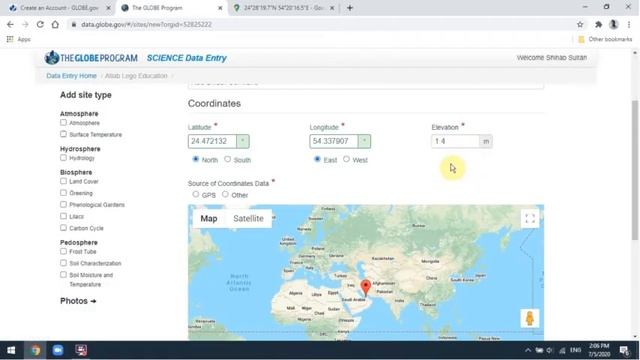640x360 pixels.
Task: Open a new browser tab
Action: pyautogui.click(x=350, y=8)
